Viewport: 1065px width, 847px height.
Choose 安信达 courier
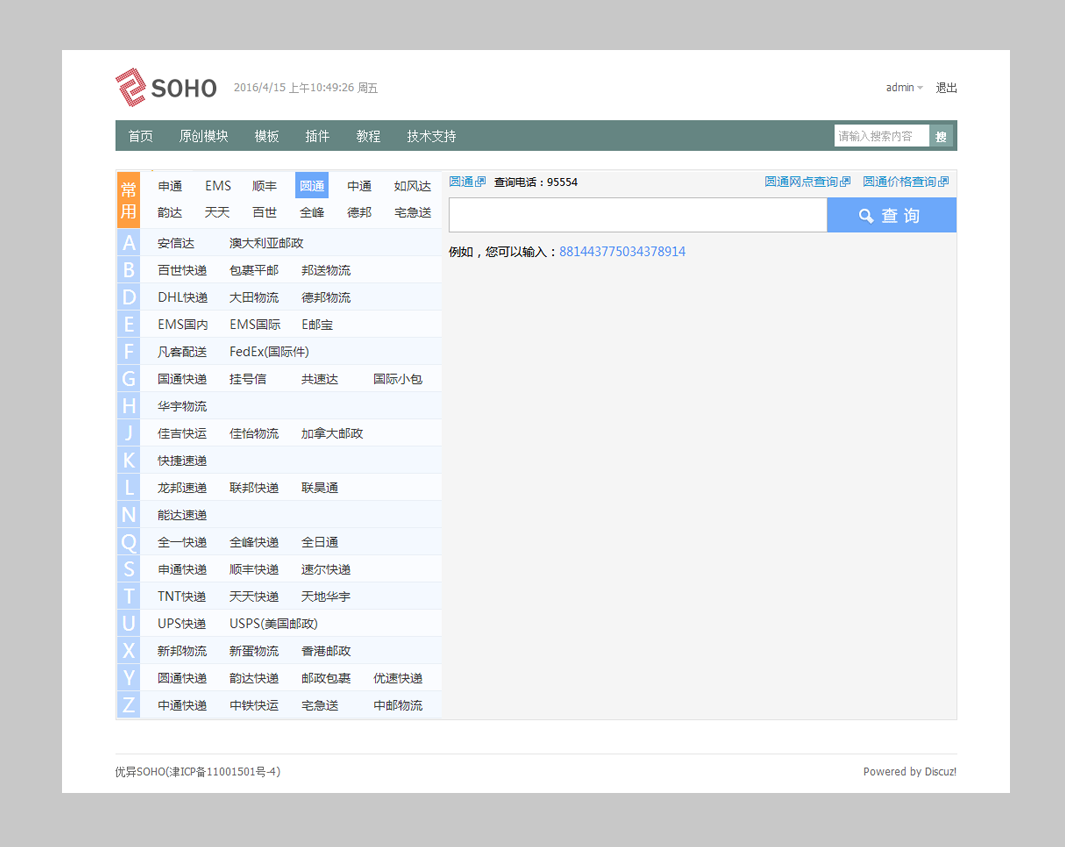click(x=176, y=243)
